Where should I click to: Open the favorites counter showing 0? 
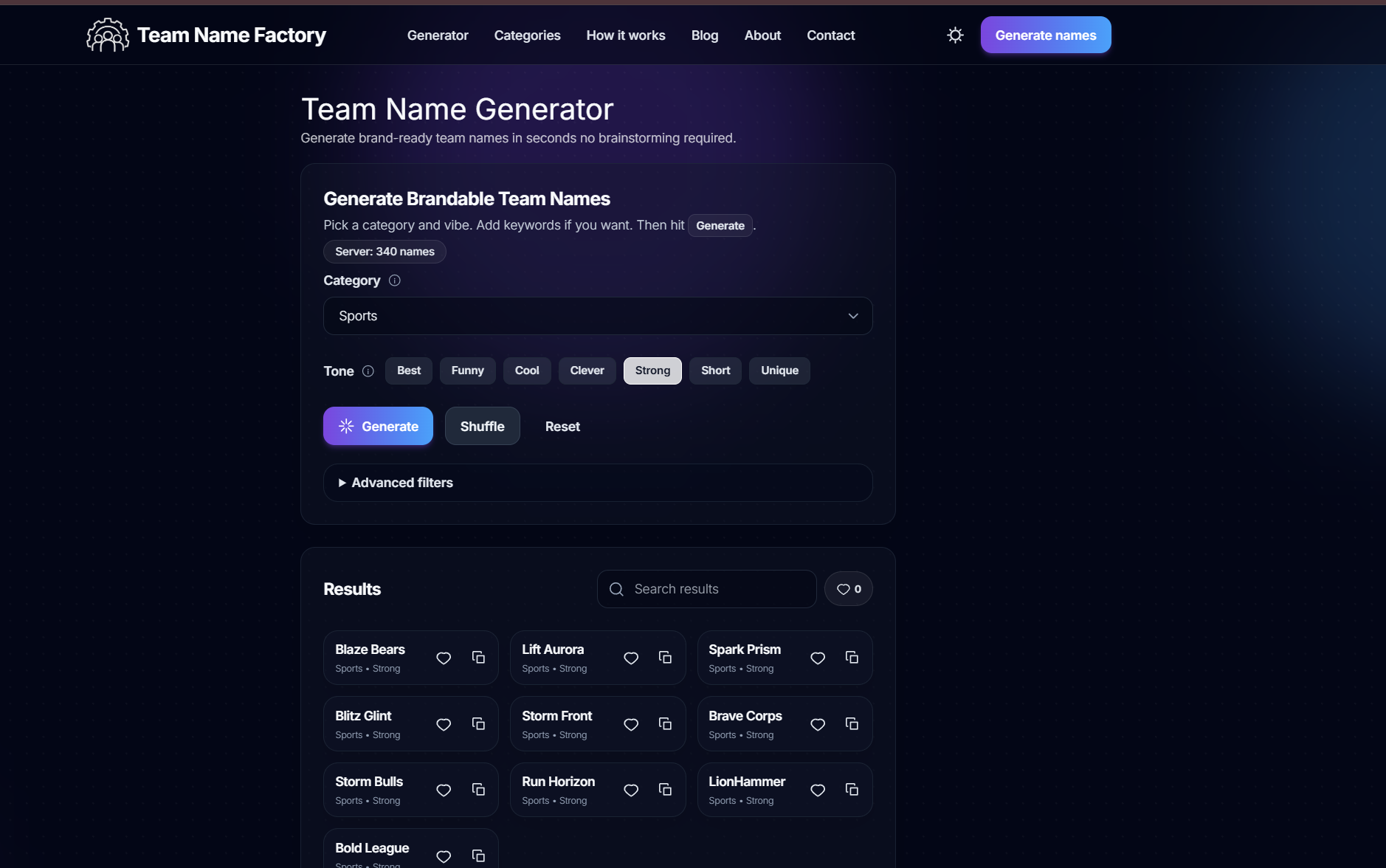click(x=849, y=589)
